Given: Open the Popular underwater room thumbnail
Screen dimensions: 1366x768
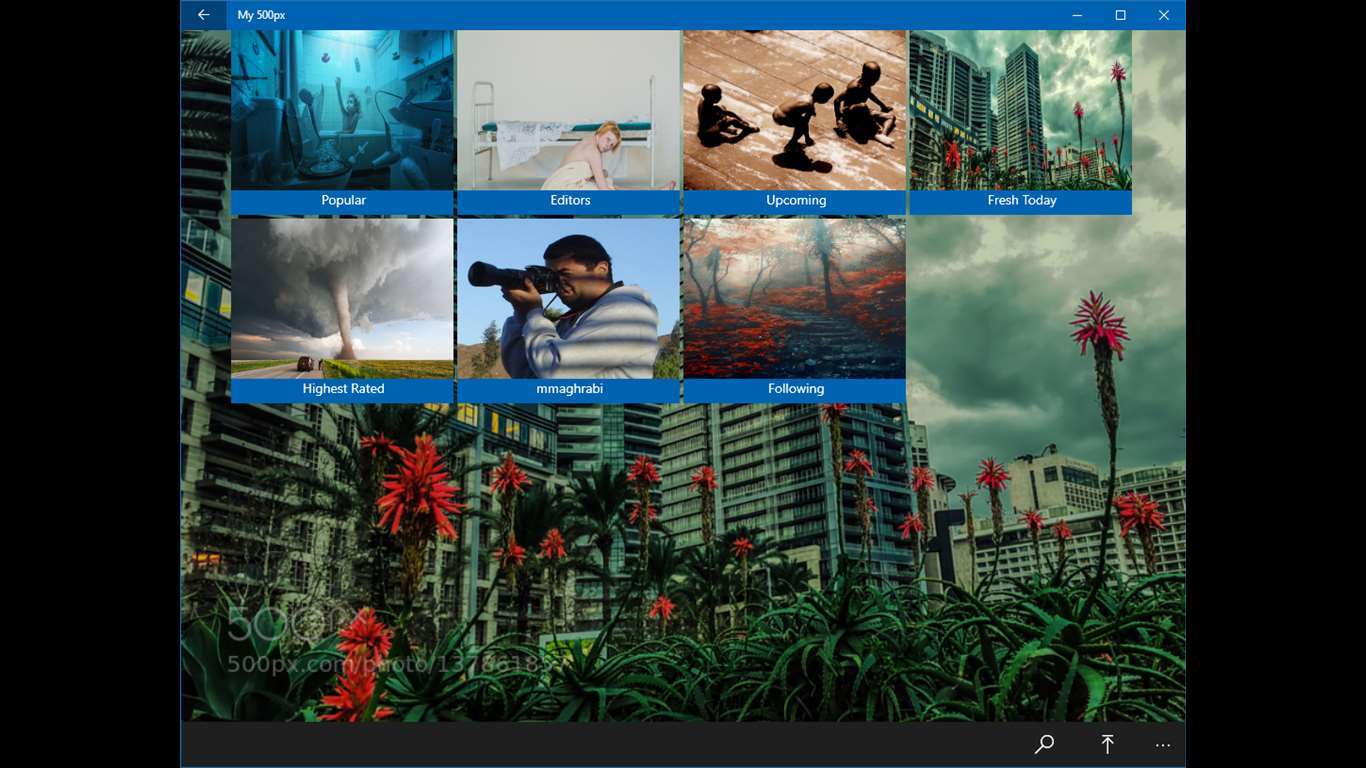Looking at the screenshot, I should tap(342, 110).
